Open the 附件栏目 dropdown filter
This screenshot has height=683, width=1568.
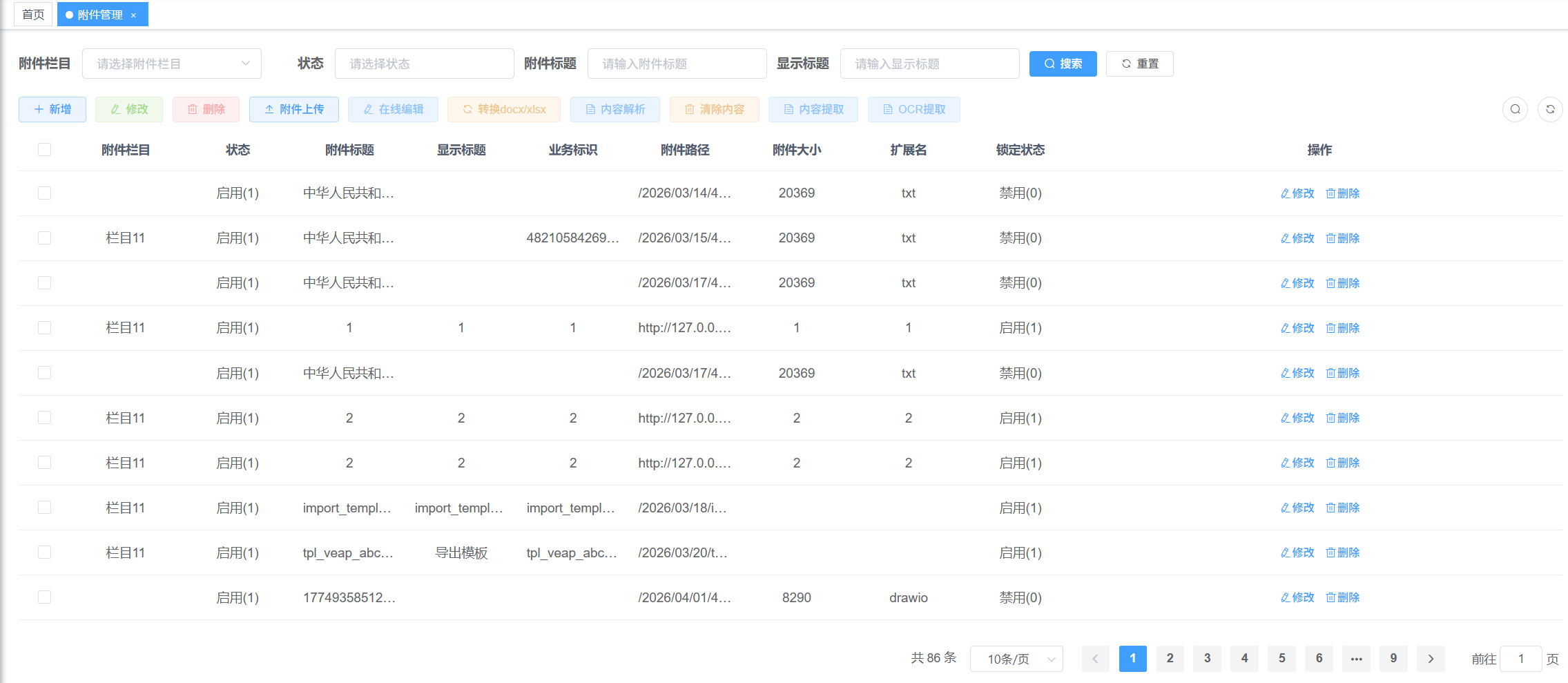pos(172,64)
